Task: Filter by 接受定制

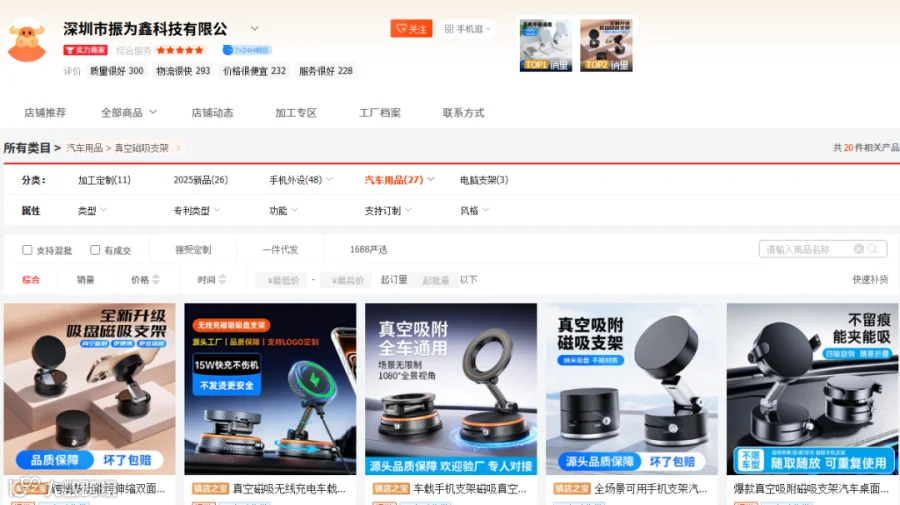Action: [193, 250]
